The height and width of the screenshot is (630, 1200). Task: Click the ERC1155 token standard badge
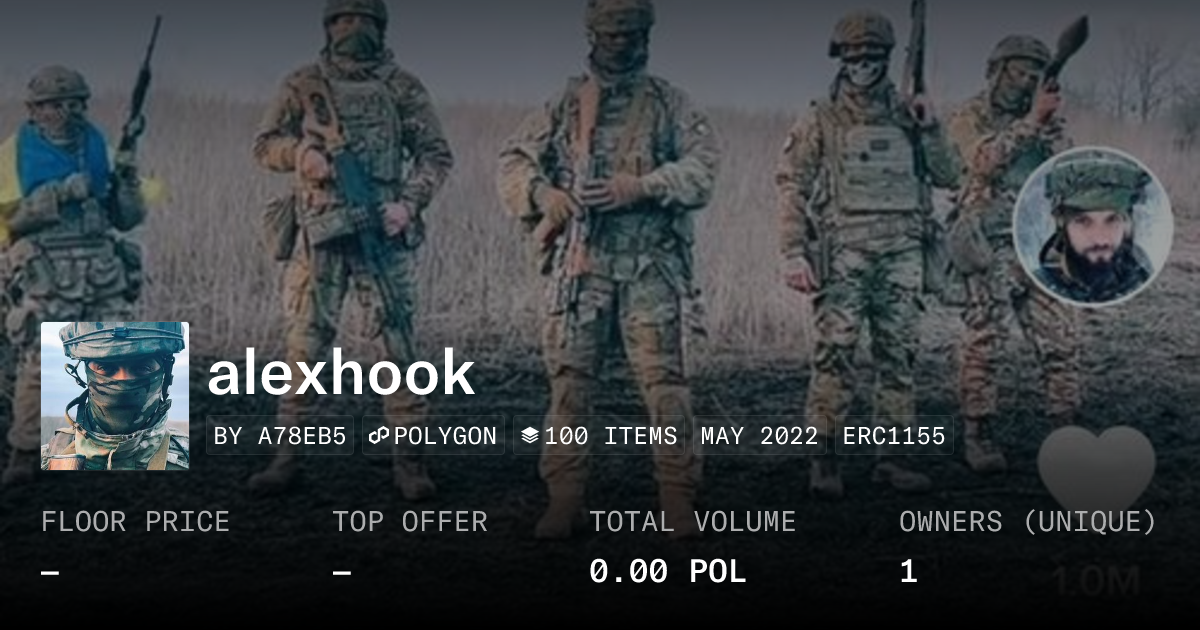point(894,436)
